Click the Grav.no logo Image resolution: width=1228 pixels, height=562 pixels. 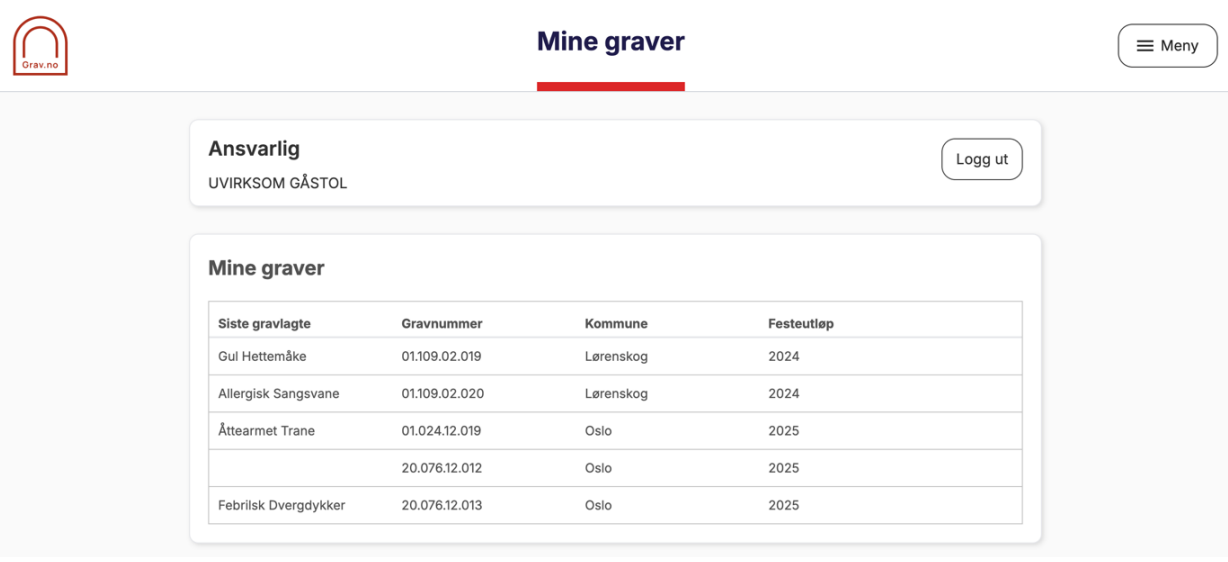click(x=40, y=46)
